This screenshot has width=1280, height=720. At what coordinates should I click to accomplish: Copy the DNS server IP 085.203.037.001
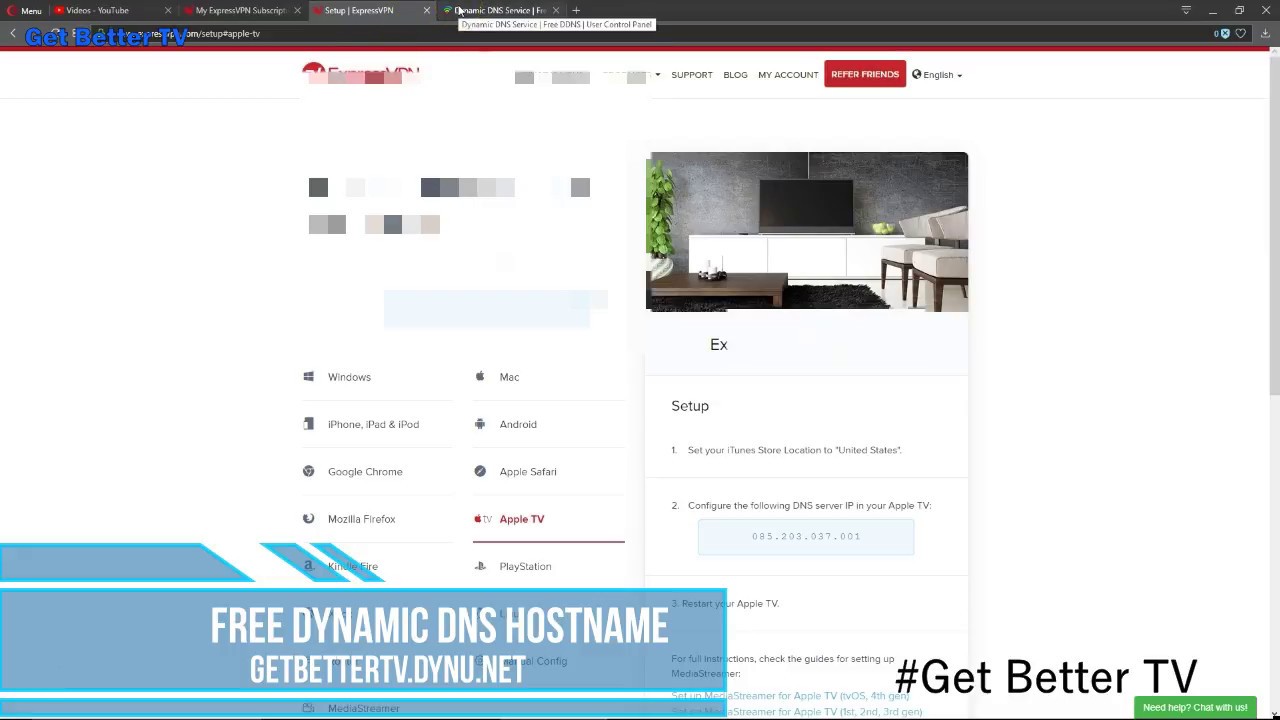point(806,536)
